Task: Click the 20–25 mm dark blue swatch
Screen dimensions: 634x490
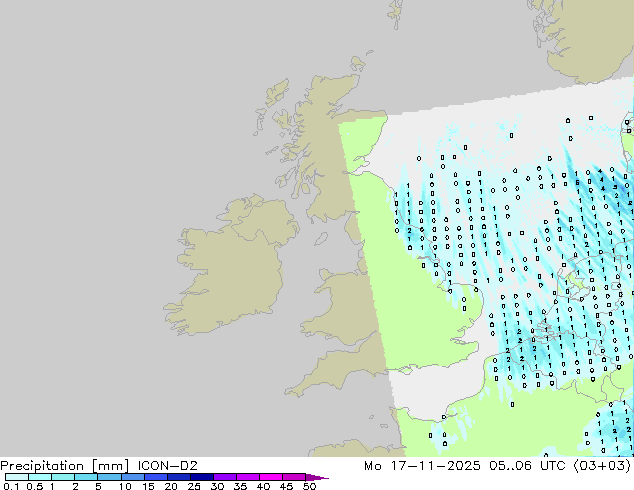Action: (178, 477)
